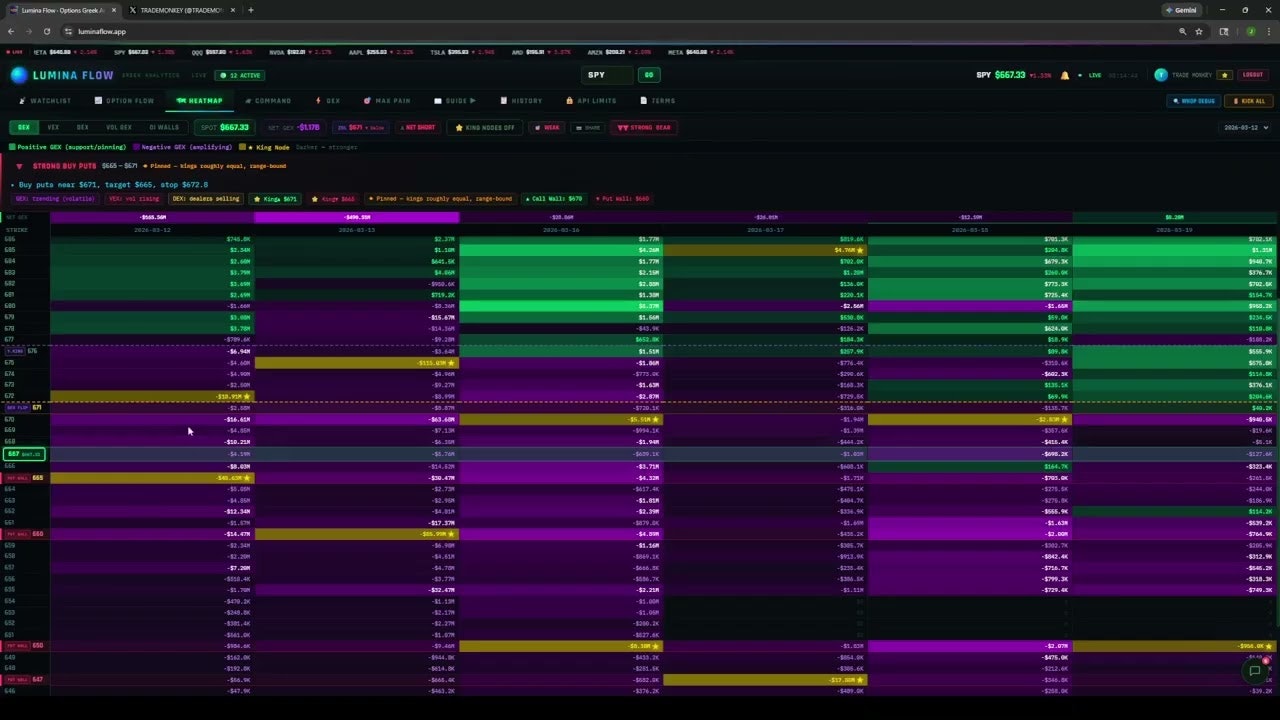1280x720 pixels.
Task: Click the Spot $667.33 price badge
Action: (224, 128)
